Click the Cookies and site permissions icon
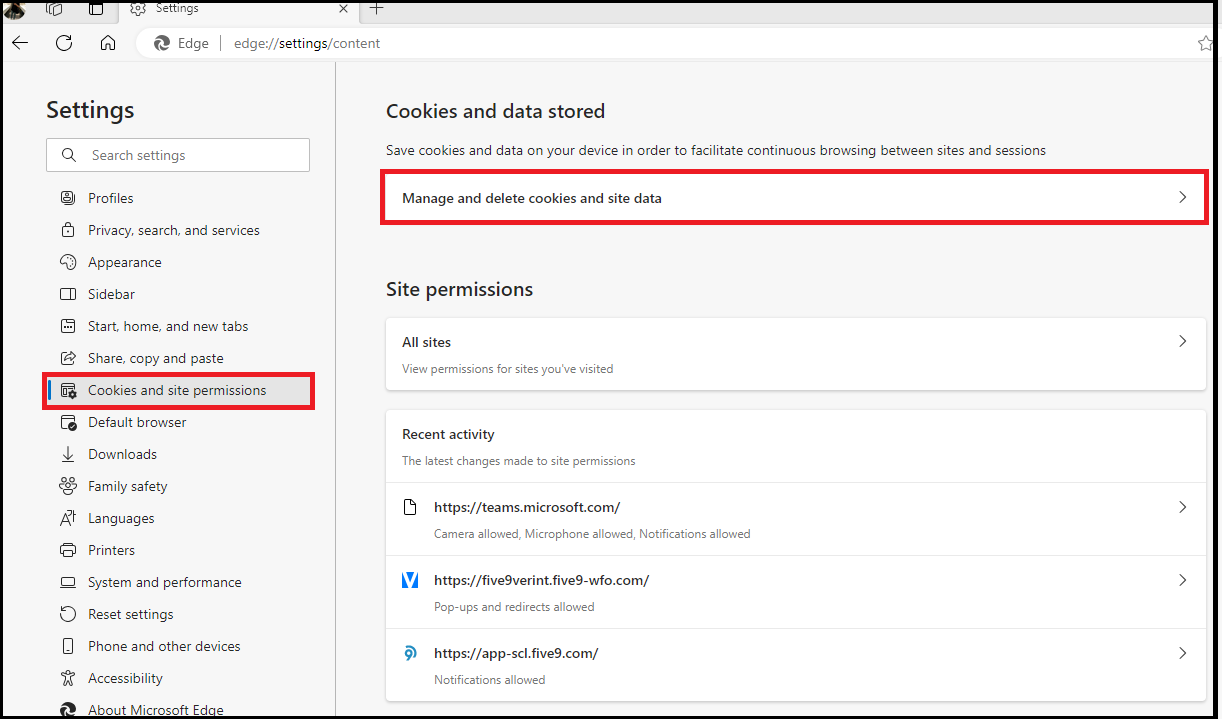Screen dimensions: 1222x719 coord(68,390)
